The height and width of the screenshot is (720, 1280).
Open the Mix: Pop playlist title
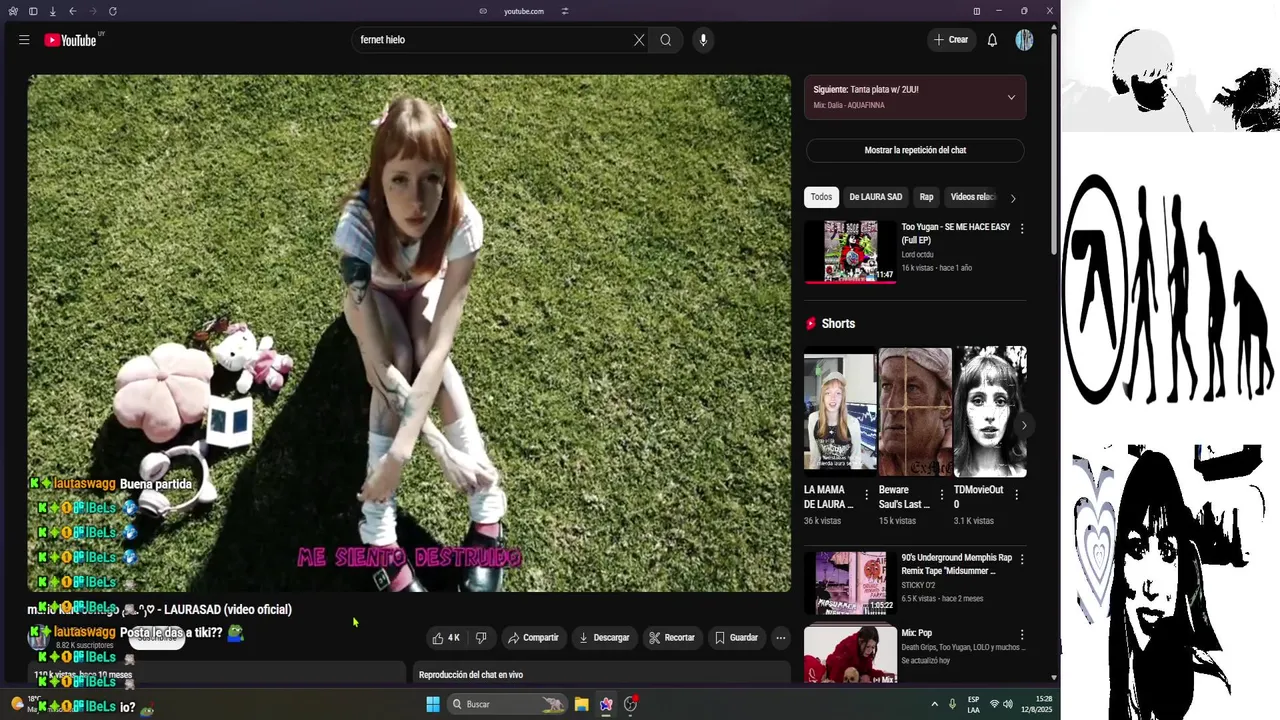917,633
